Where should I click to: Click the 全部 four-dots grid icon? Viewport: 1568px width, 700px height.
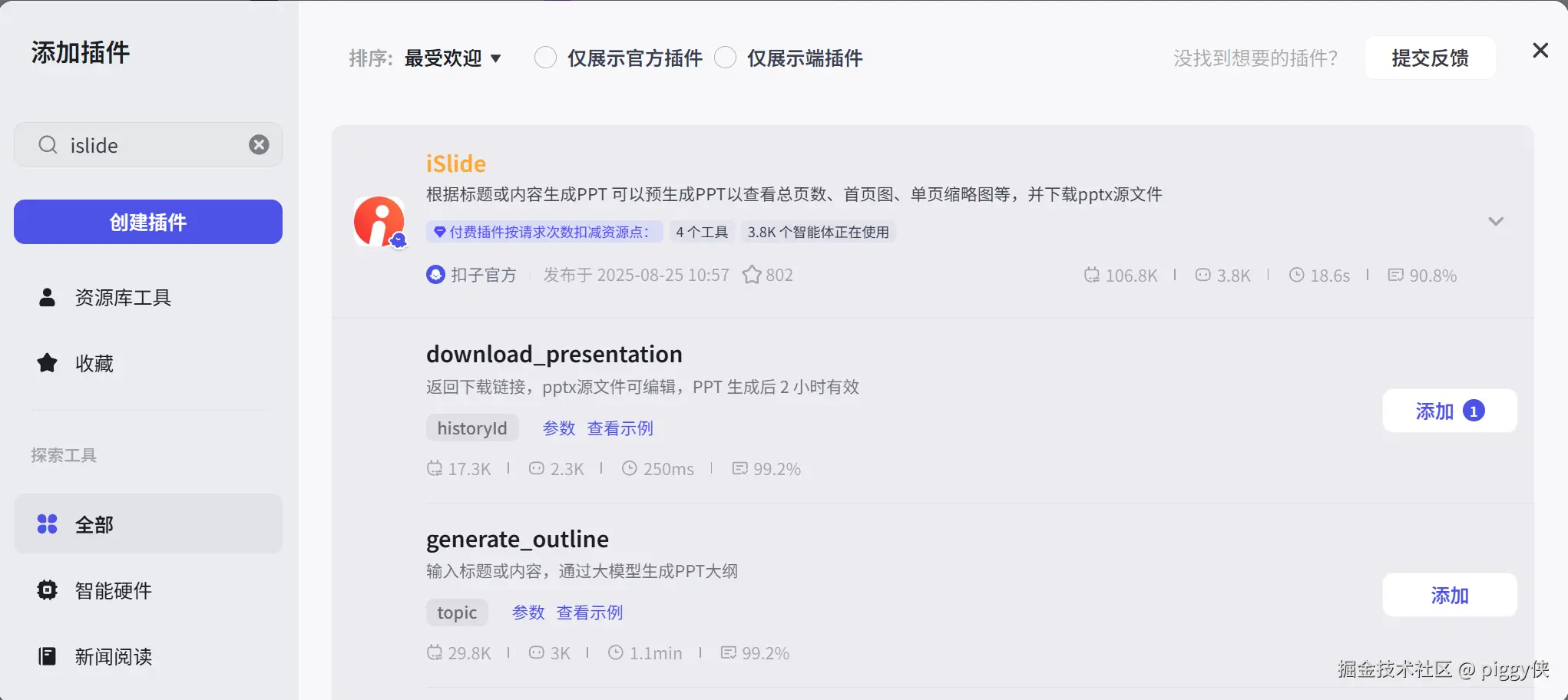click(47, 524)
